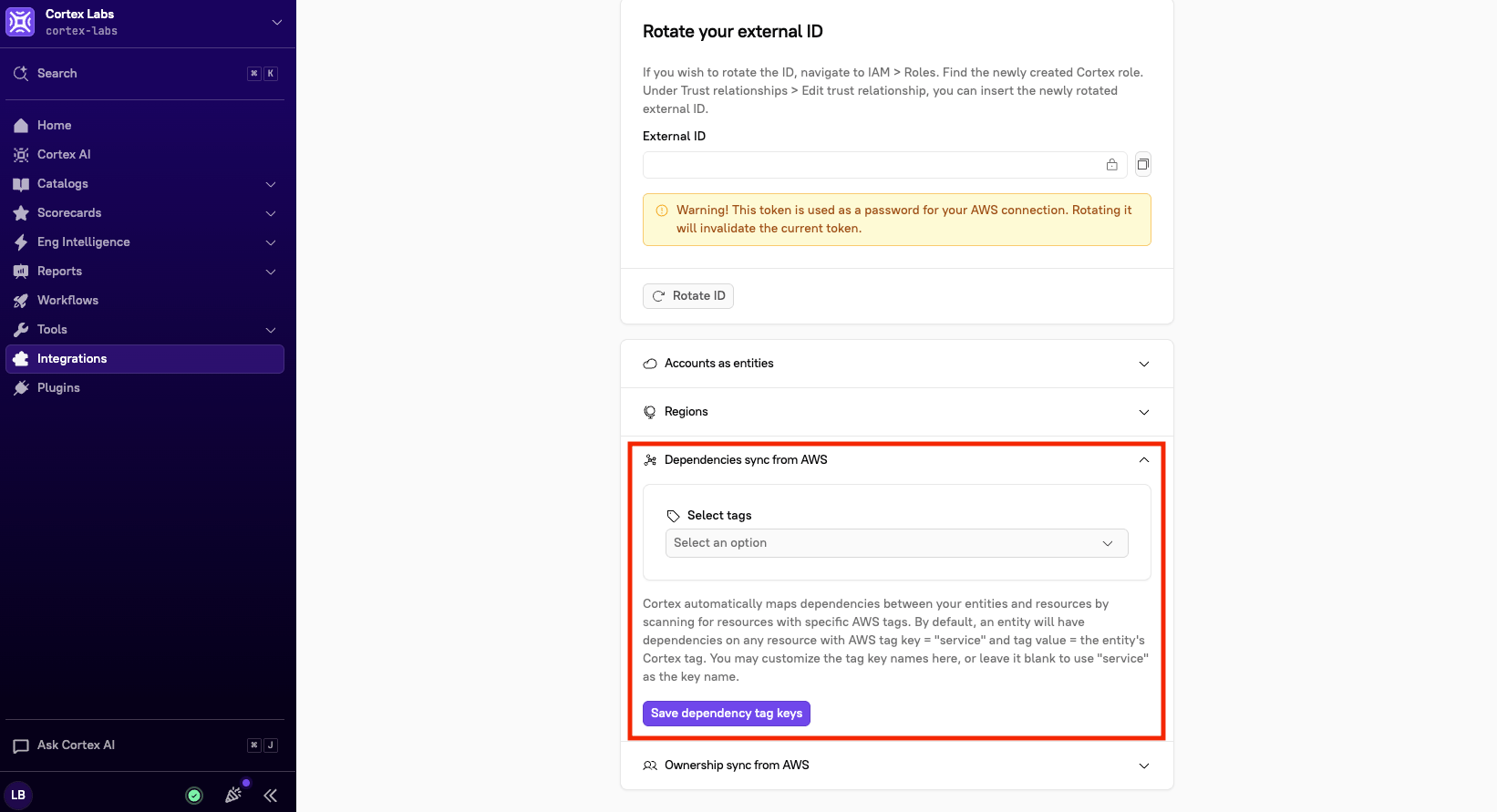This screenshot has width=1497, height=812.
Task: Click into the External ID field
Action: pos(885,165)
